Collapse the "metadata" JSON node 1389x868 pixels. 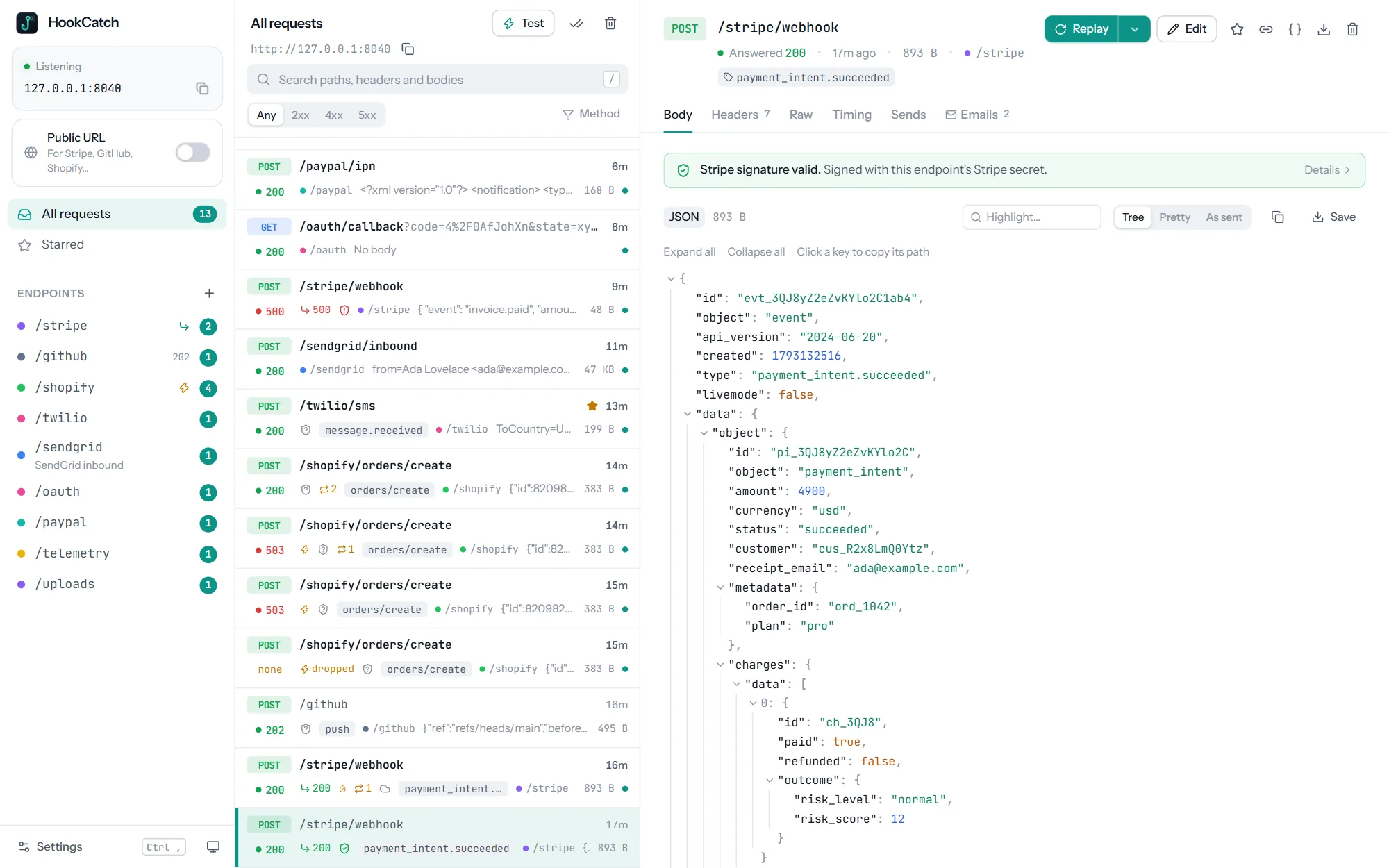coord(720,587)
